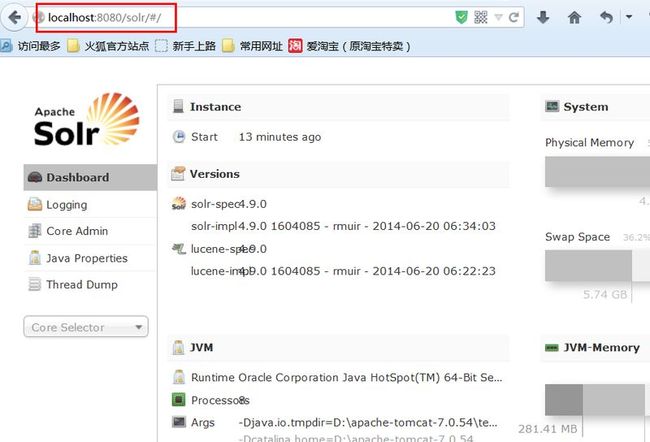Open the downloads arrow icon
Image resolution: width=650 pixels, height=442 pixels.
[x=543, y=17]
